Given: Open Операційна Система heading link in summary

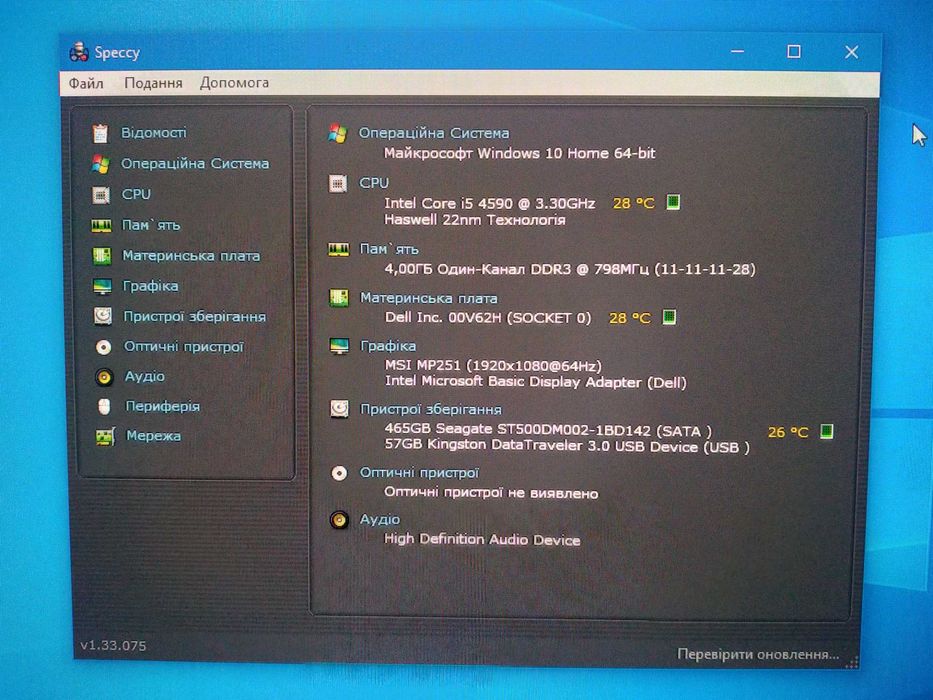Looking at the screenshot, I should tap(434, 133).
